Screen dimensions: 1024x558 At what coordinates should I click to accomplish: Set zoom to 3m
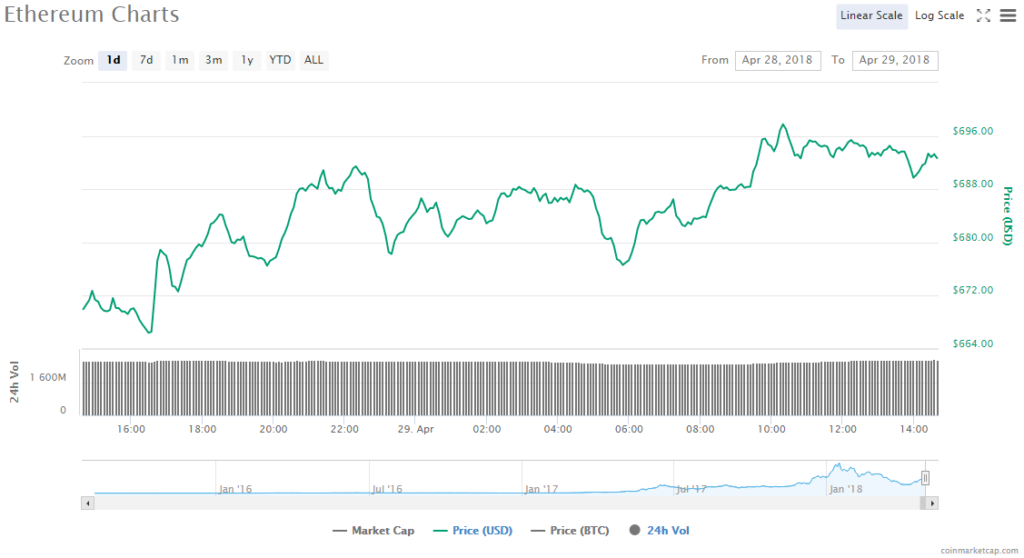214,60
